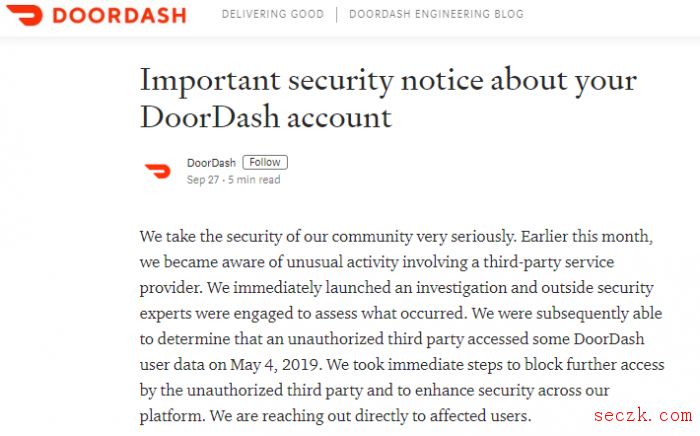Open the DoorDash Engineering Blog link
700x436 pixels.
436,14
